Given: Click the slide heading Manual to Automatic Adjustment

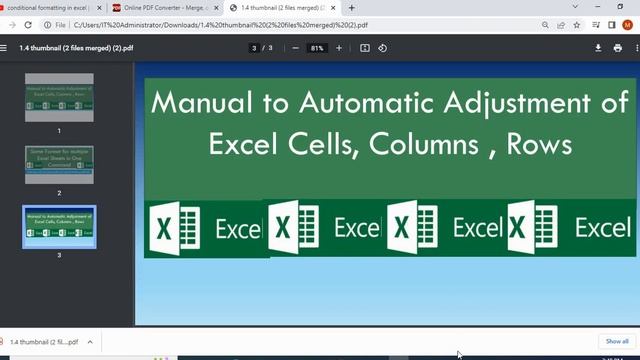Looking at the screenshot, I should (x=390, y=123).
